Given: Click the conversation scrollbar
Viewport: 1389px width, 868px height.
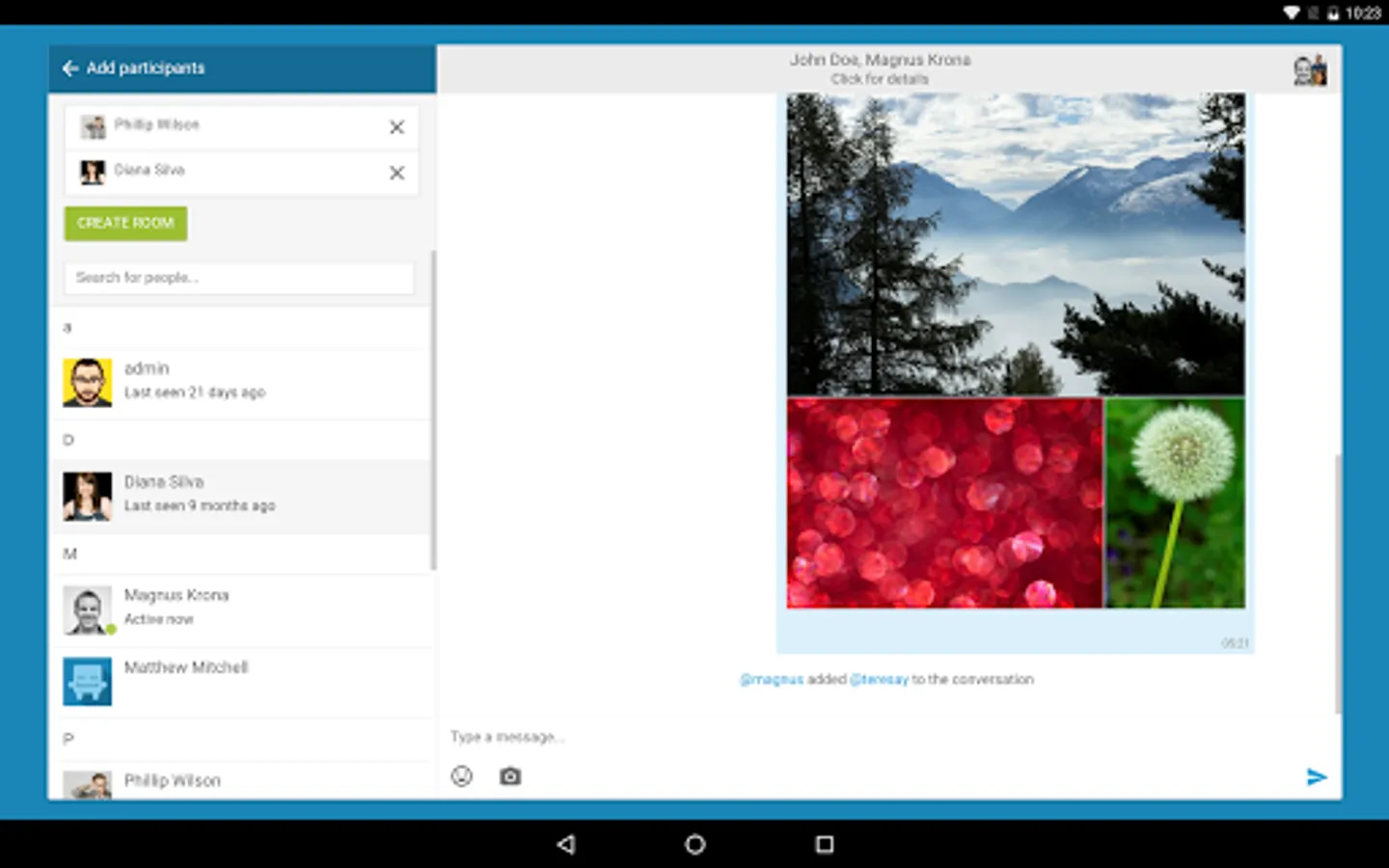Looking at the screenshot, I should click(1338, 583).
